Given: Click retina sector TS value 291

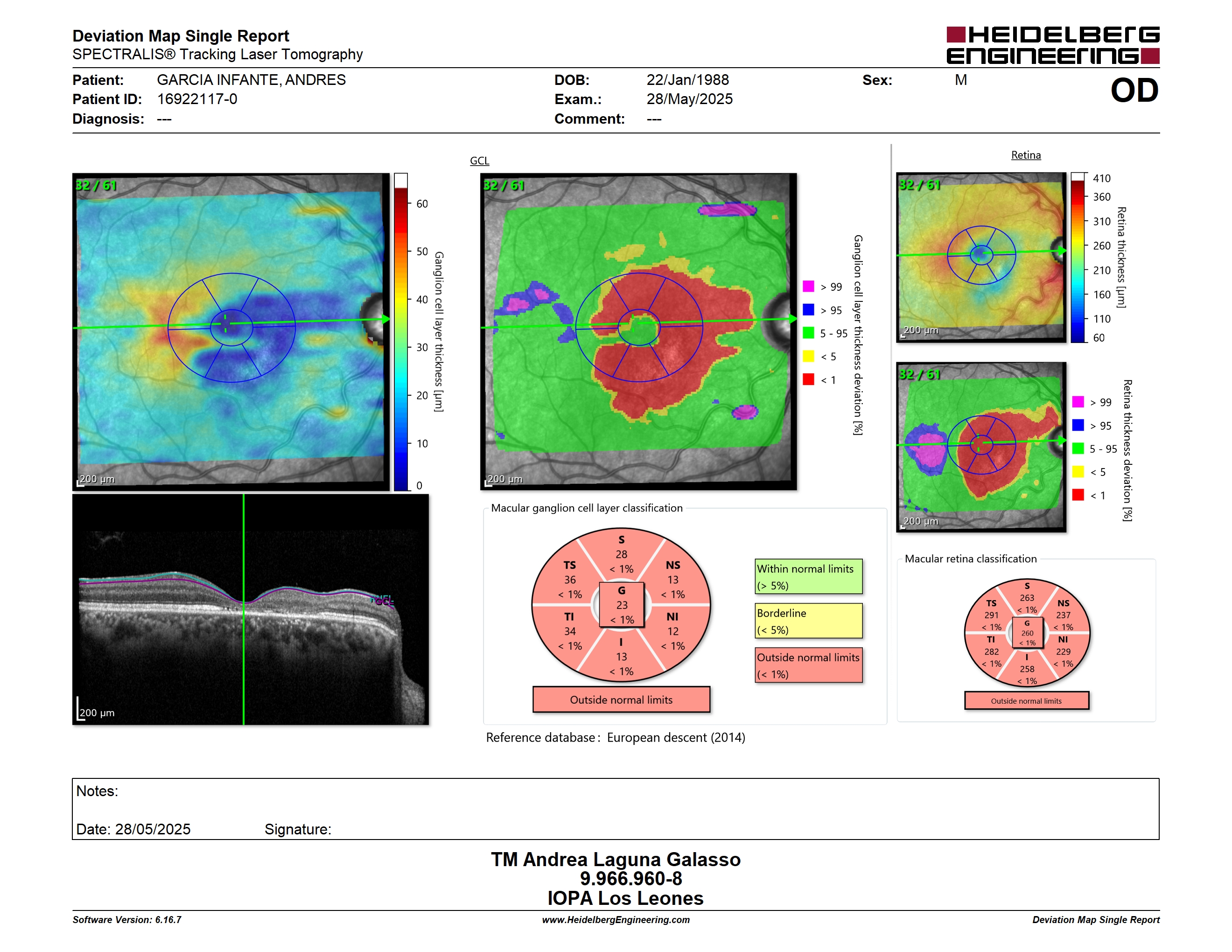Looking at the screenshot, I should 991,616.
